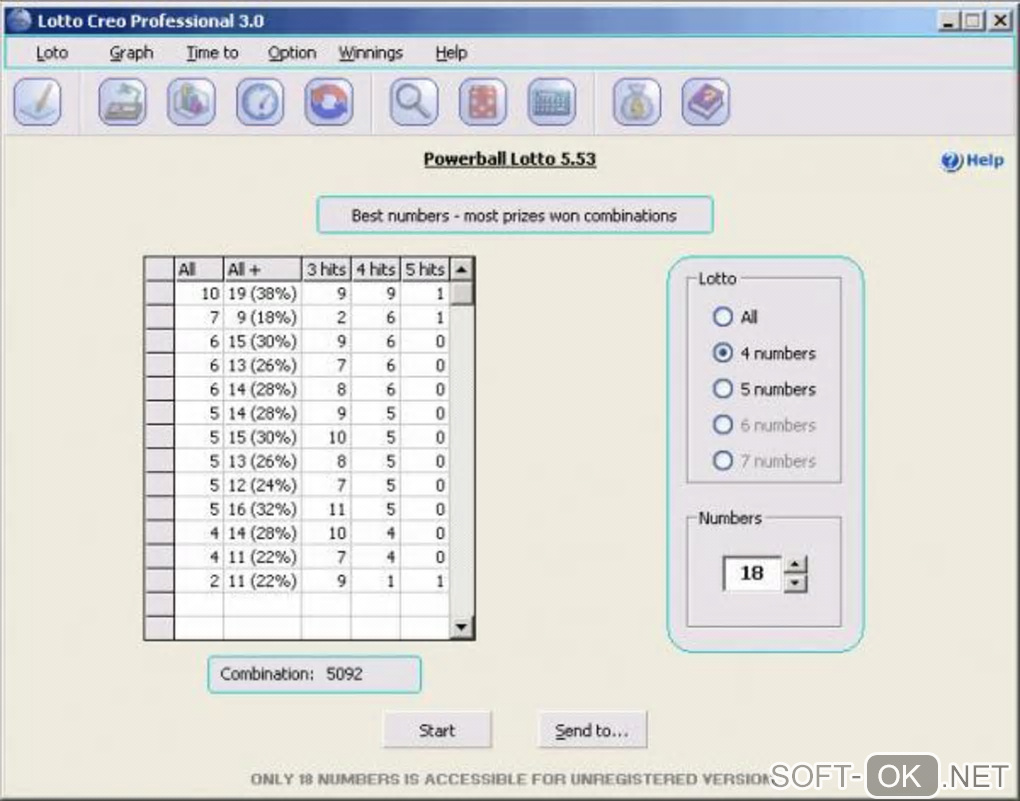Open the Winnings menu
1020x801 pixels.
pyautogui.click(x=371, y=53)
